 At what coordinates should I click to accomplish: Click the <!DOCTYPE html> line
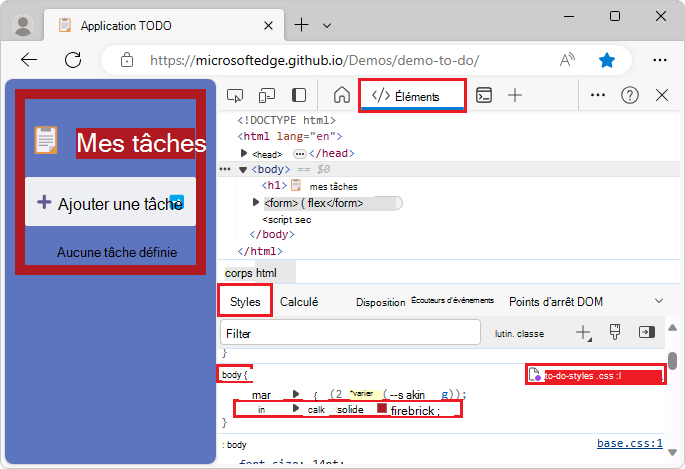pos(287,120)
